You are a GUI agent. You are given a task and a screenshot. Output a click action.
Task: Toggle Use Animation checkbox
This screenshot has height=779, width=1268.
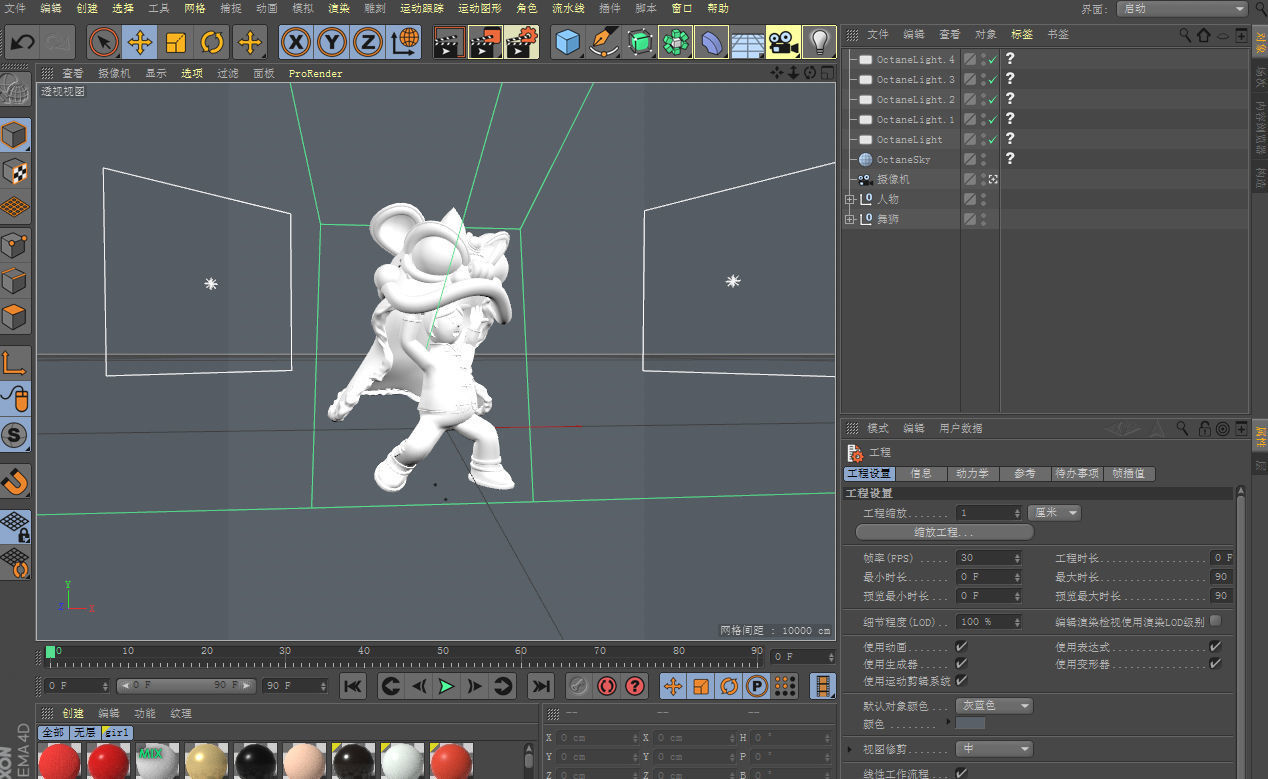coord(961,646)
